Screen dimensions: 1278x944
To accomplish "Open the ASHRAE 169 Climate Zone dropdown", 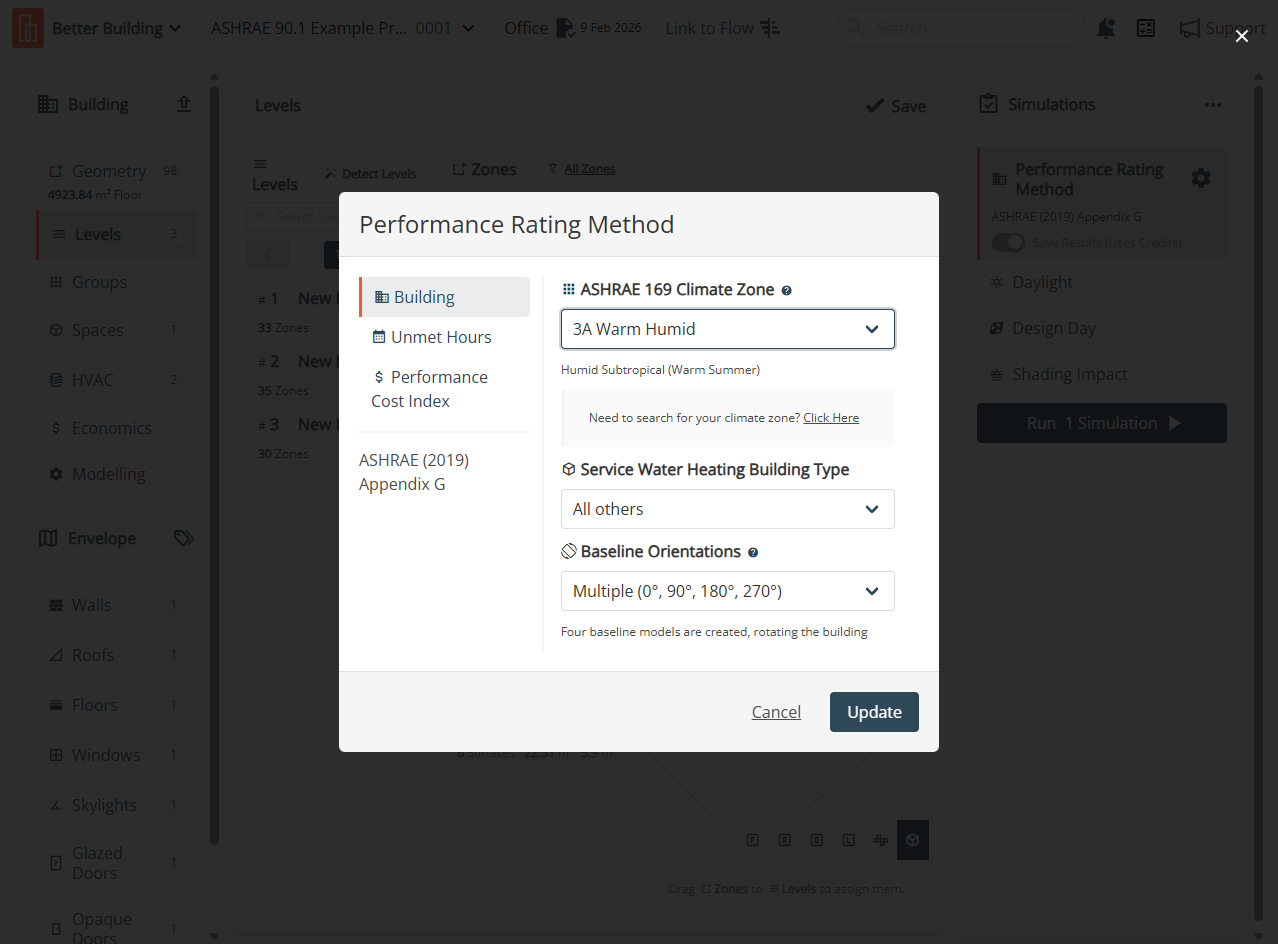I will pos(727,329).
